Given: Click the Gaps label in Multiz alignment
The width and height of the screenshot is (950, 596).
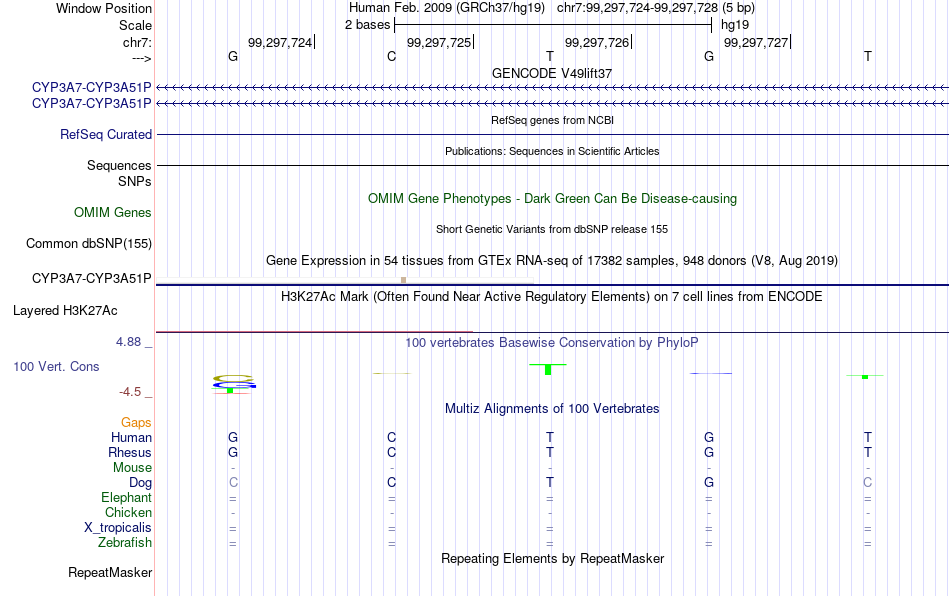Looking at the screenshot, I should coord(136,422).
